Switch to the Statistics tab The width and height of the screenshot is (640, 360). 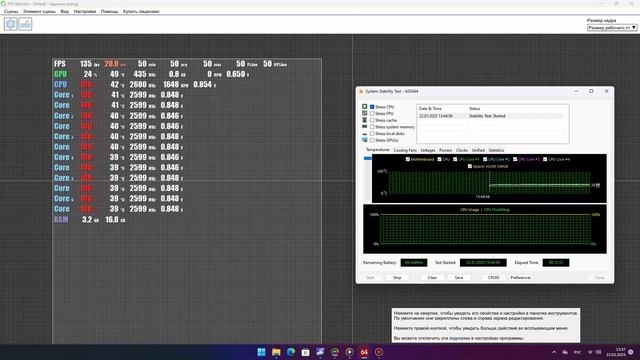click(496, 150)
